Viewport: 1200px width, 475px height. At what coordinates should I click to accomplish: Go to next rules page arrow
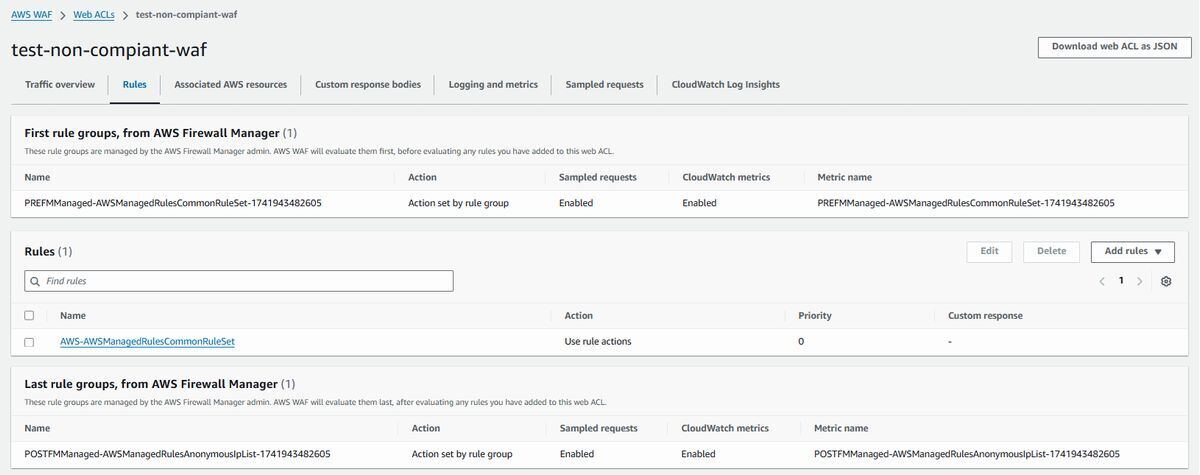(1139, 281)
